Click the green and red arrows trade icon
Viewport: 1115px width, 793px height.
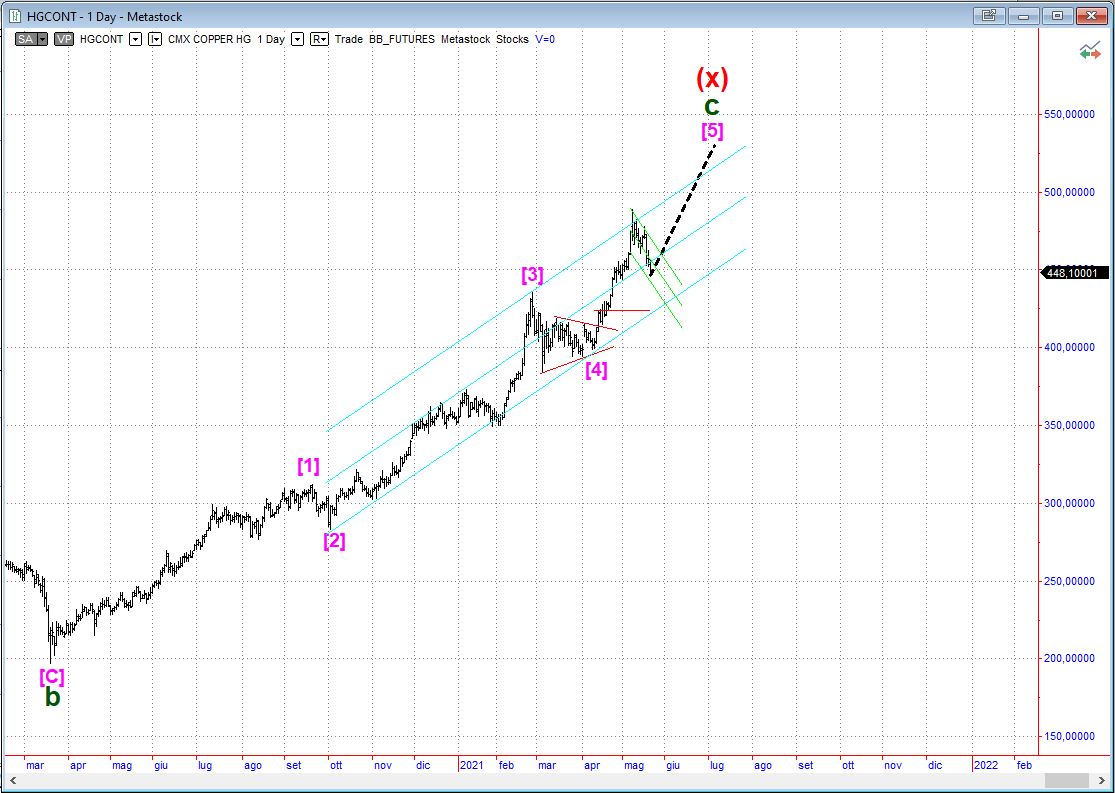(1089, 51)
